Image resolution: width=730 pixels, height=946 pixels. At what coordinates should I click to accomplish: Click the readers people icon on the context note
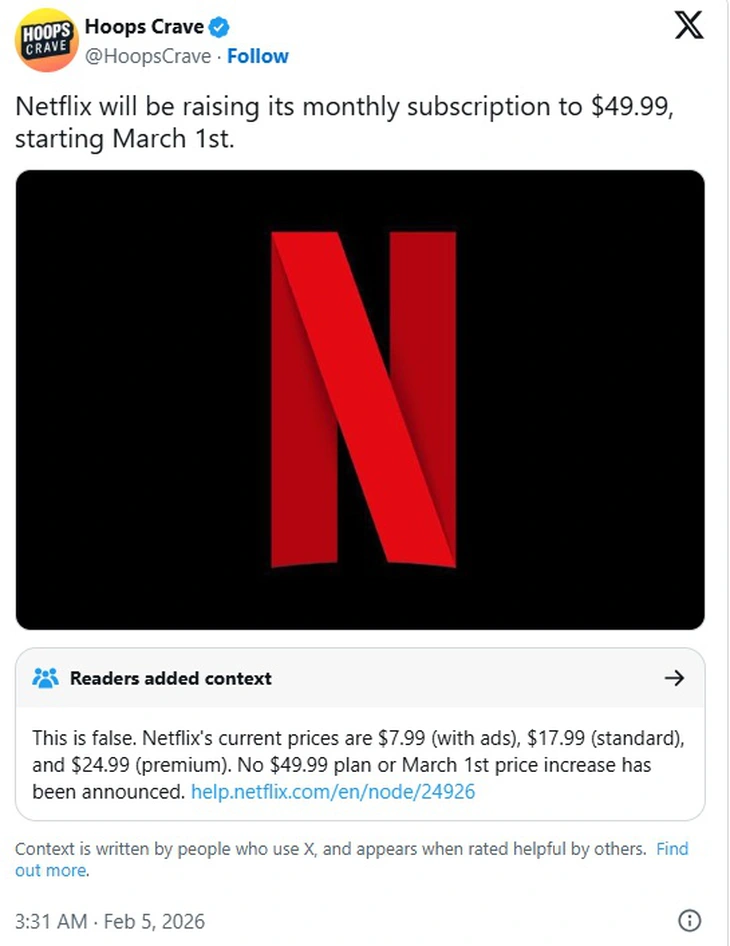43,678
